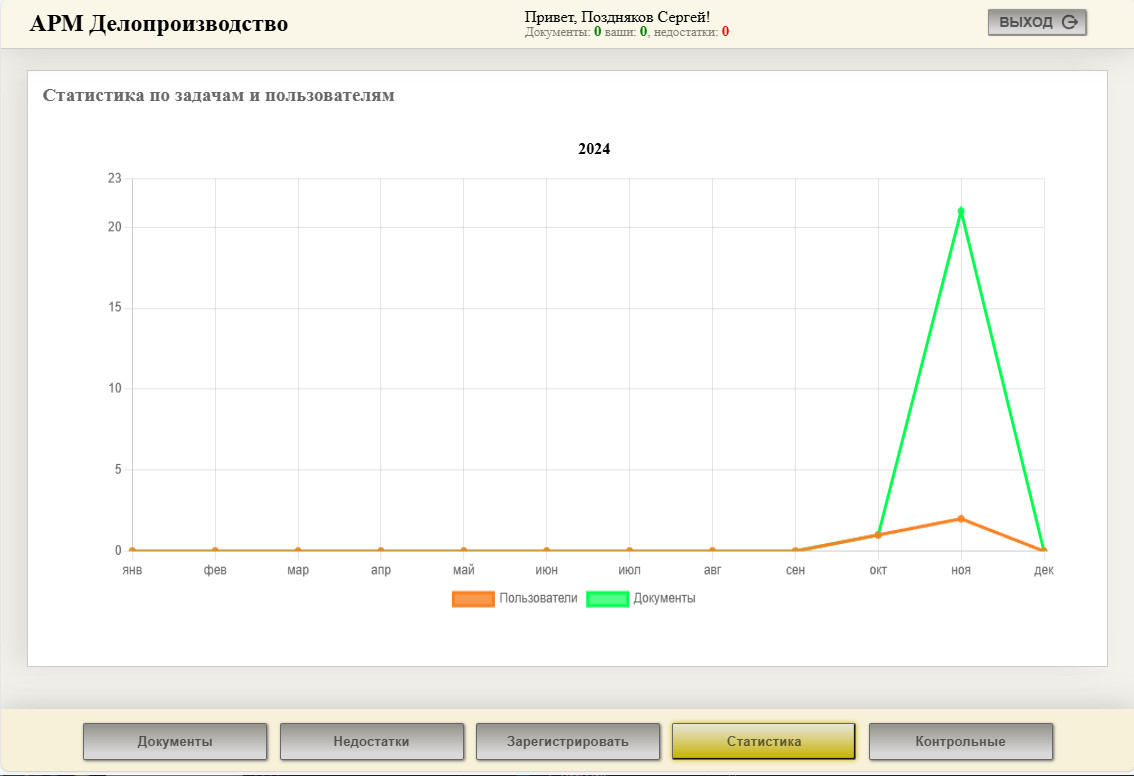The width and height of the screenshot is (1134, 776).
Task: Click the chart title 2024
Action: tap(594, 149)
